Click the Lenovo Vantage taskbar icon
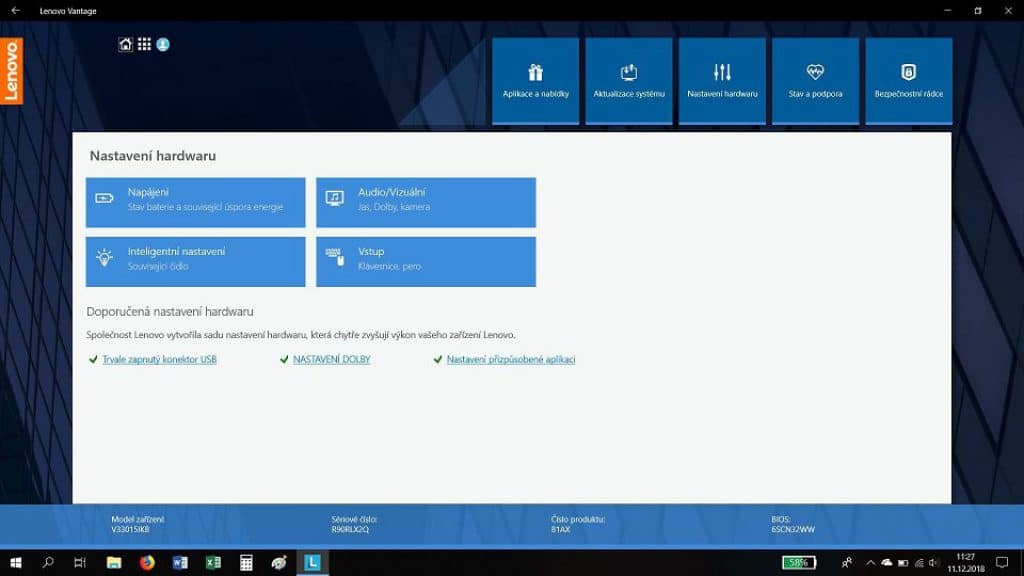Screen dimensions: 1024x576 click(312, 562)
